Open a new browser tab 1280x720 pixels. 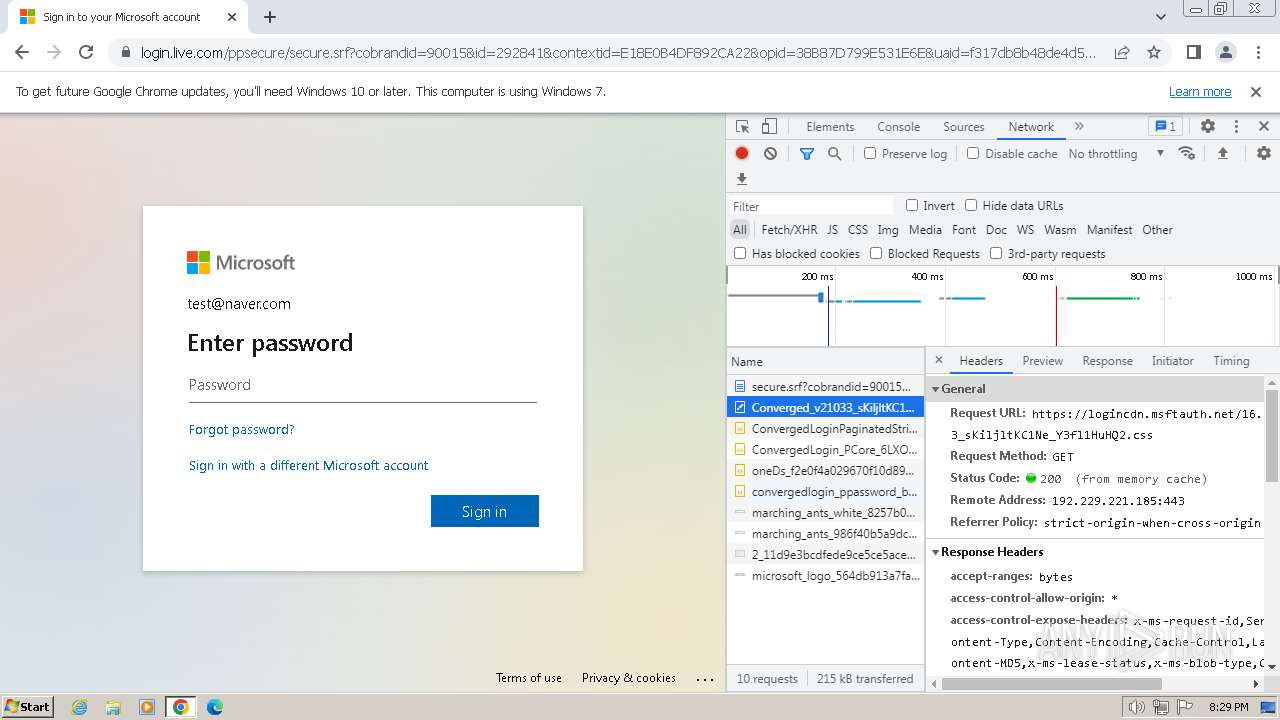tap(270, 17)
